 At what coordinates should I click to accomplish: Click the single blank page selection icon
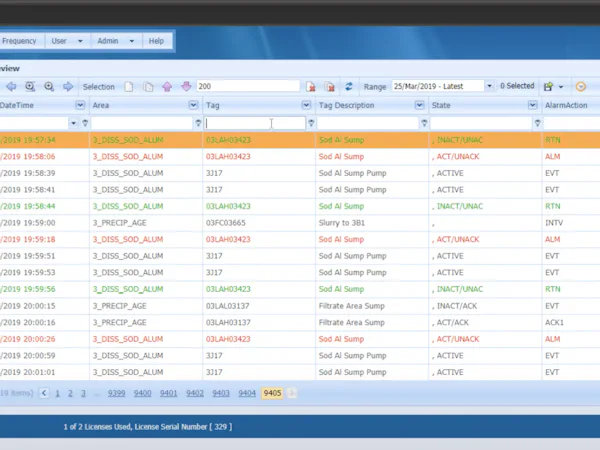tap(129, 86)
